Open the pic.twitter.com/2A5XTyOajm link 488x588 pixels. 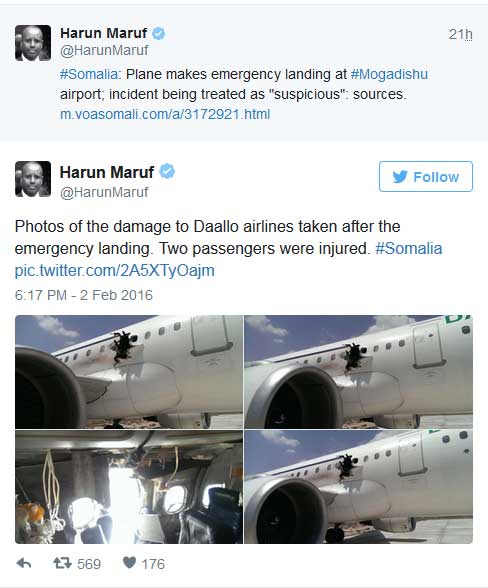(x=114, y=271)
